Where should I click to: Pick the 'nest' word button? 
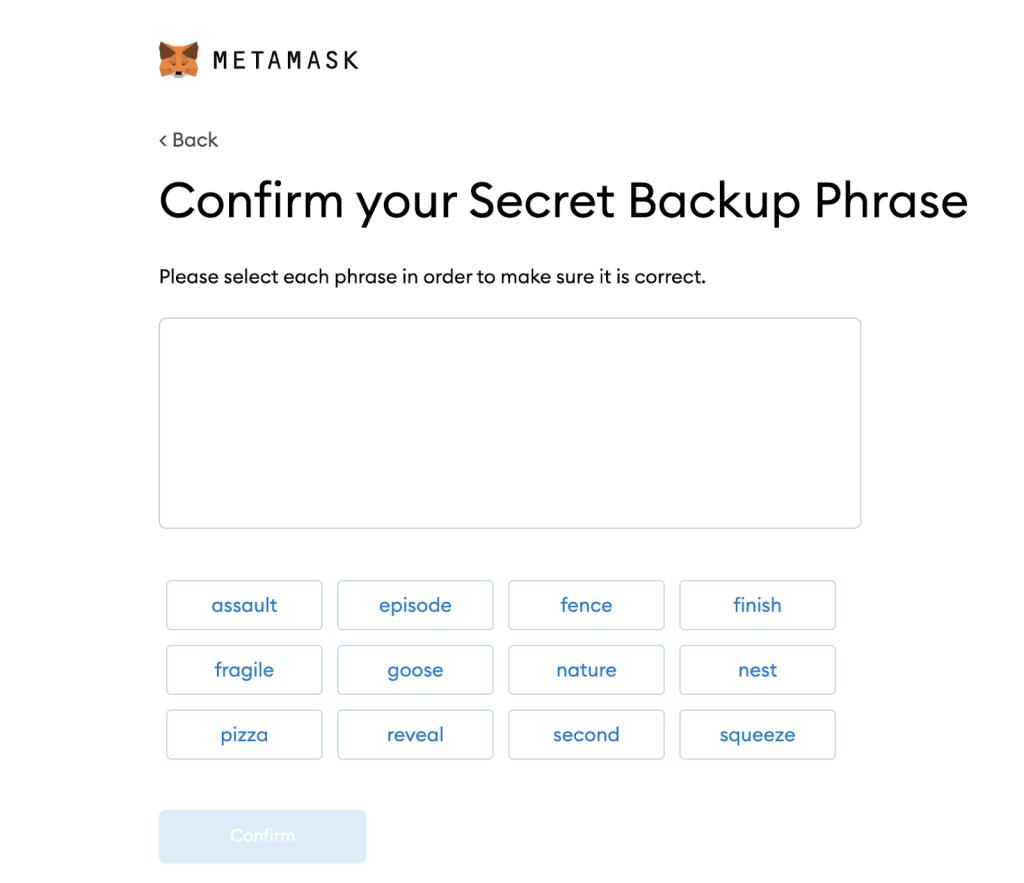tap(757, 670)
